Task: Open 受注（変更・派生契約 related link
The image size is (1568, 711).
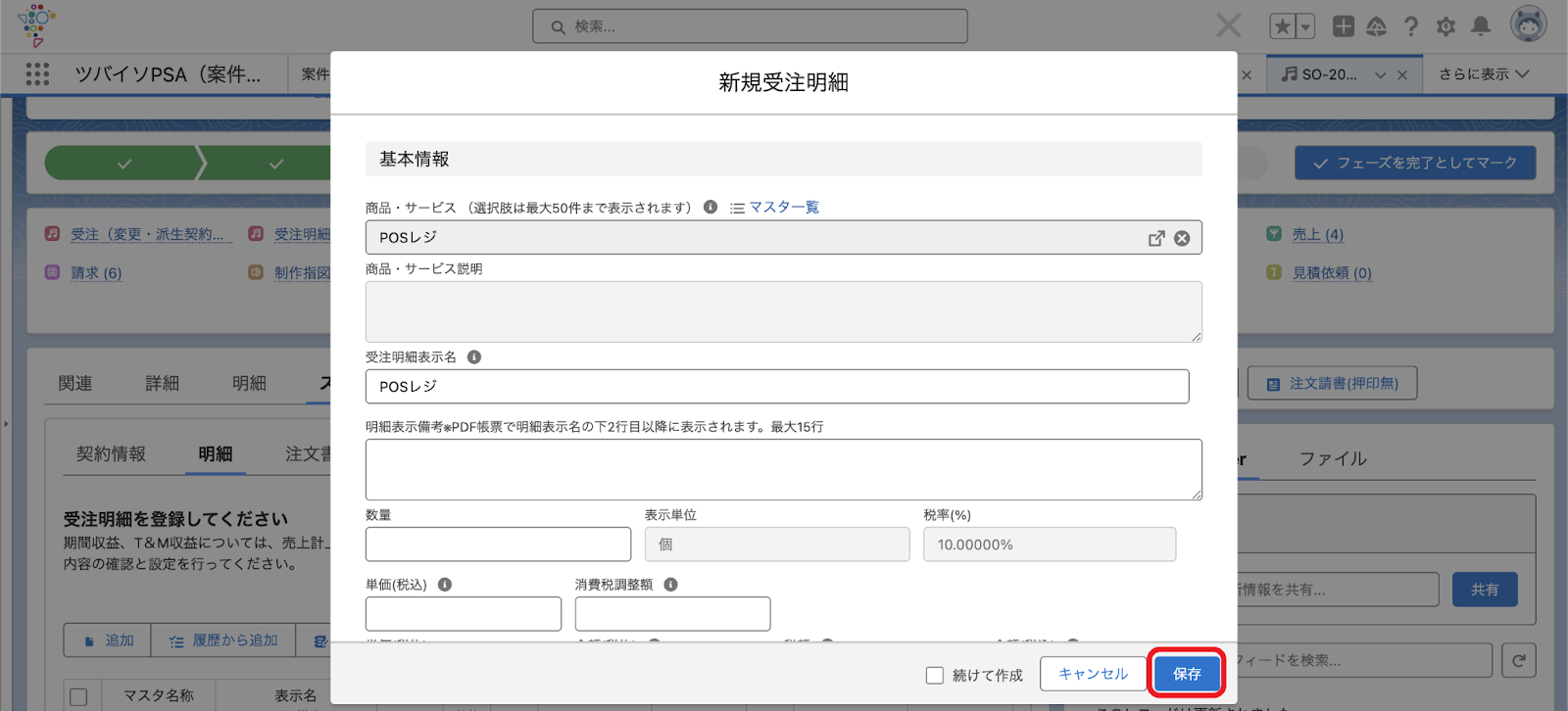Action: pos(151,234)
